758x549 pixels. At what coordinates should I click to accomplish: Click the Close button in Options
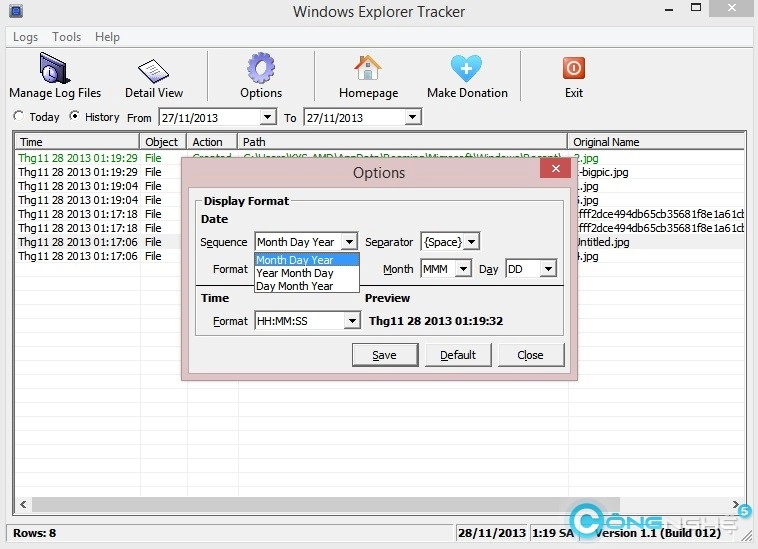pyautogui.click(x=531, y=355)
